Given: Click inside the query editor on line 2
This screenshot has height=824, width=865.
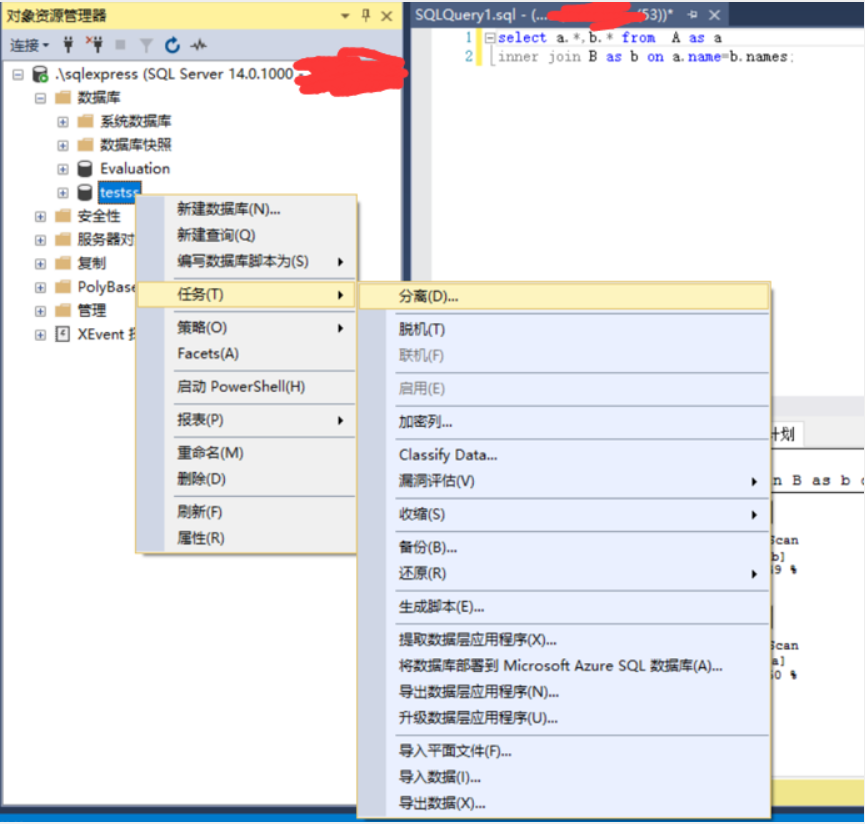Looking at the screenshot, I should 560,57.
